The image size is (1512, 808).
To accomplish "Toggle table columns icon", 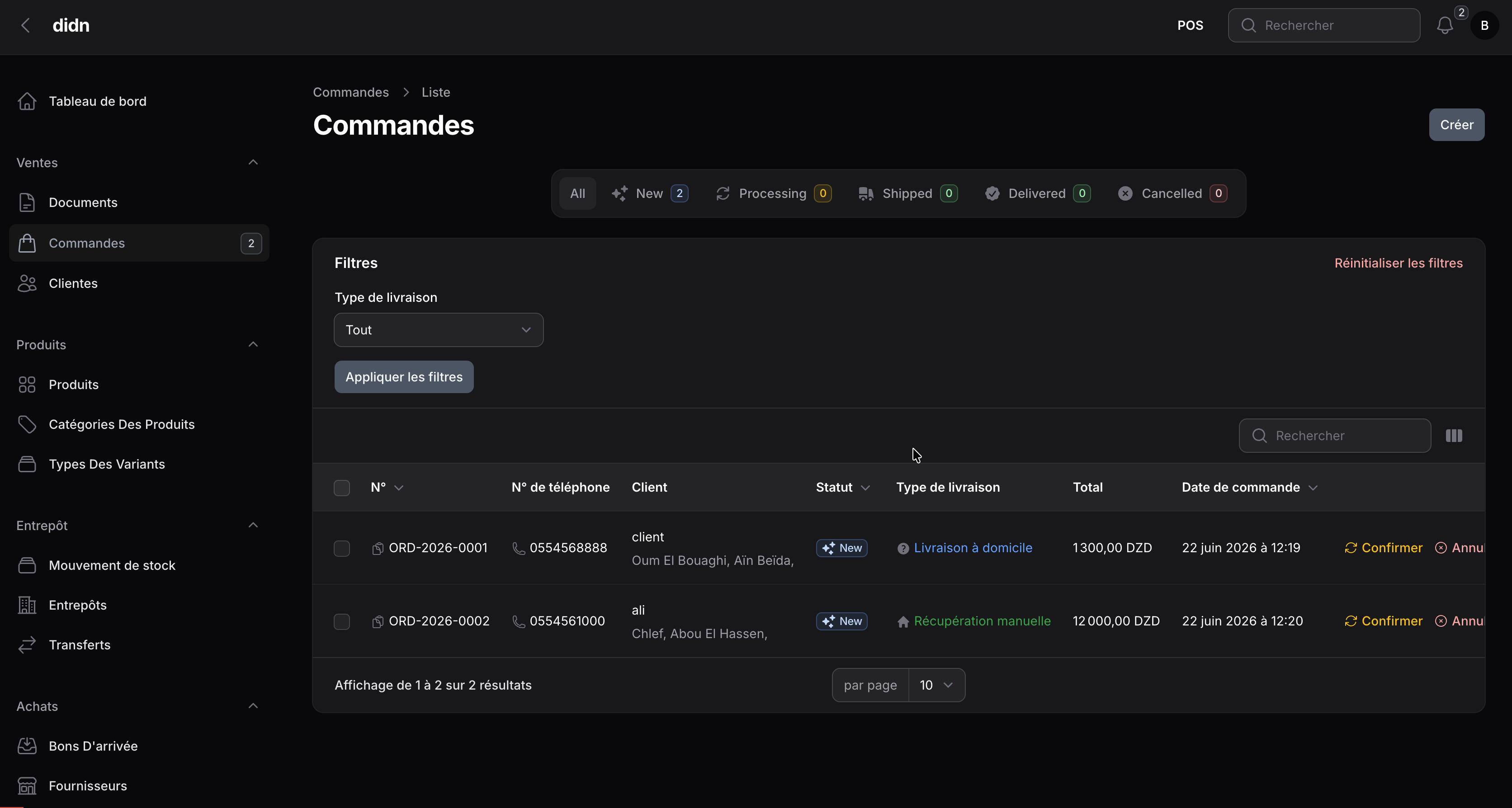I will coord(1454,435).
